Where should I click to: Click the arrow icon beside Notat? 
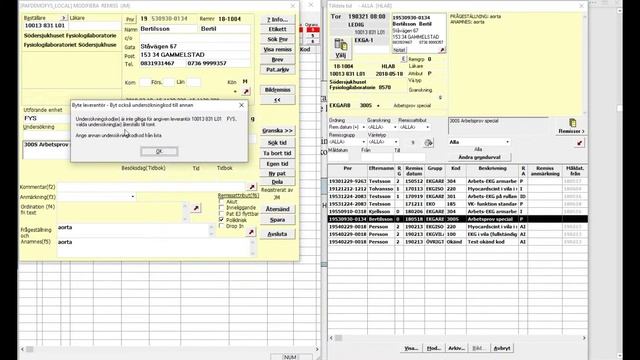pos(442,50)
